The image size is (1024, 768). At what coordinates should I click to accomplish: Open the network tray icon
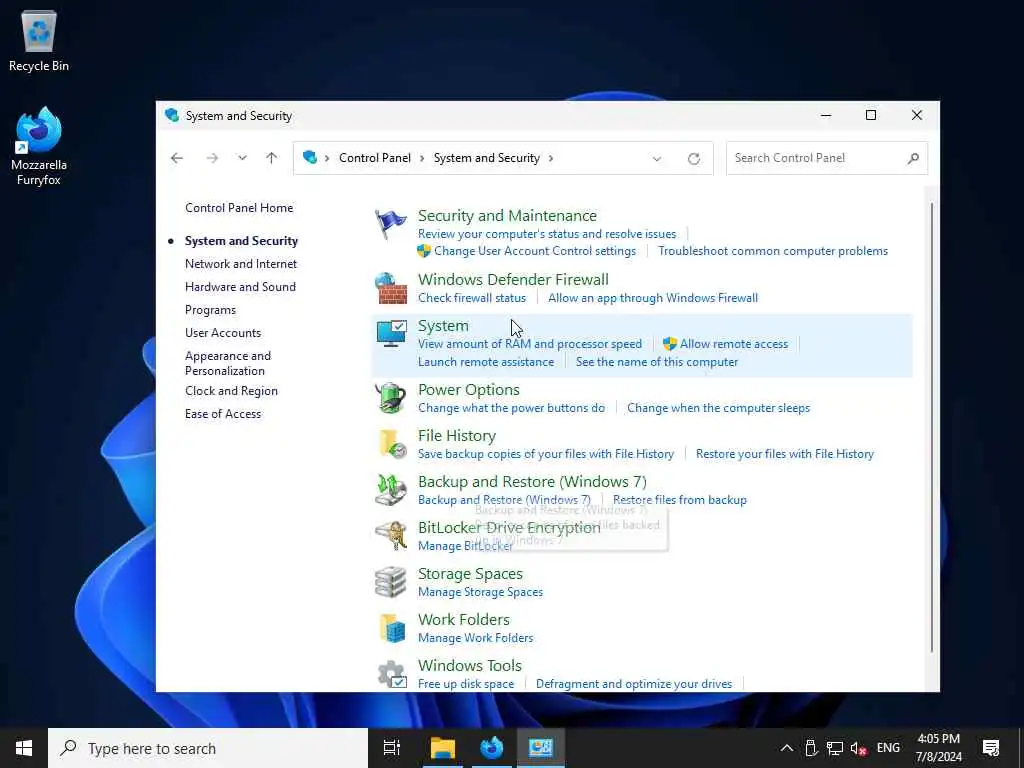[835, 748]
